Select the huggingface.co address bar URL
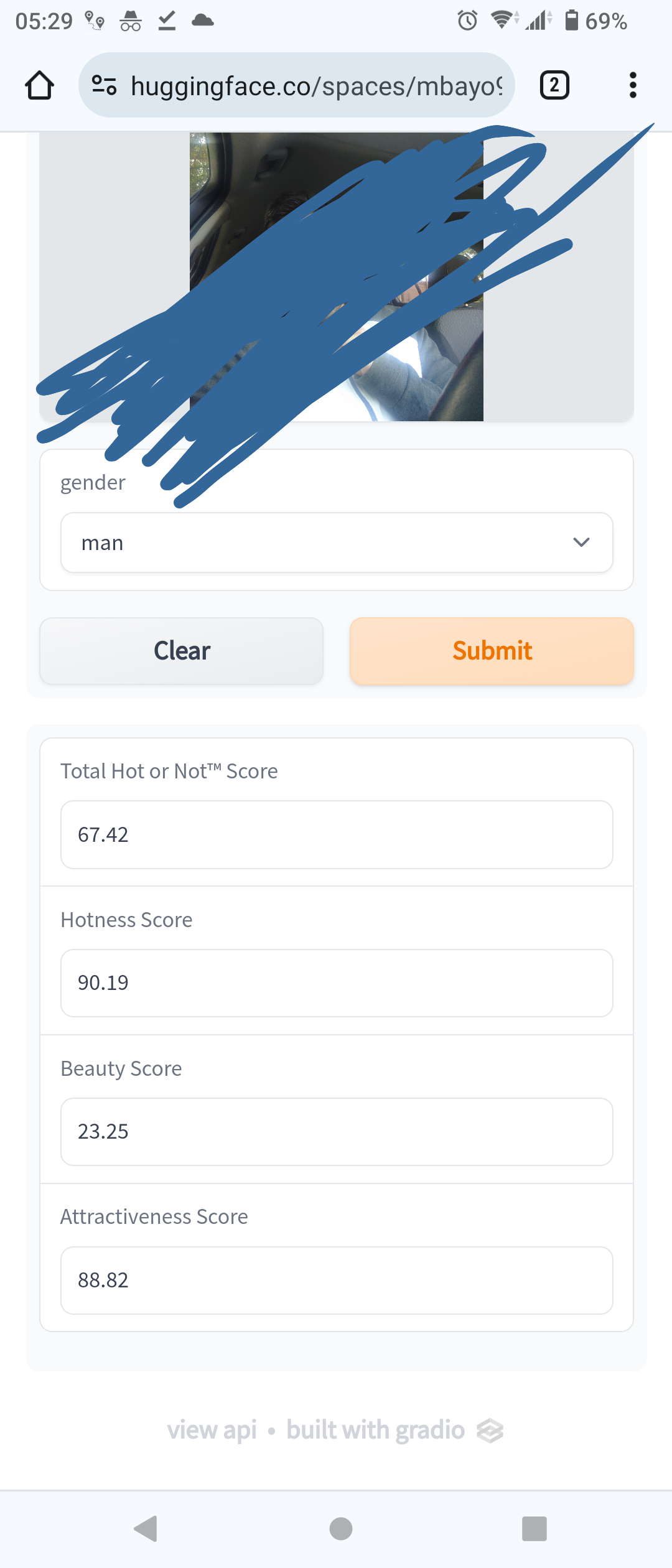 [317, 86]
